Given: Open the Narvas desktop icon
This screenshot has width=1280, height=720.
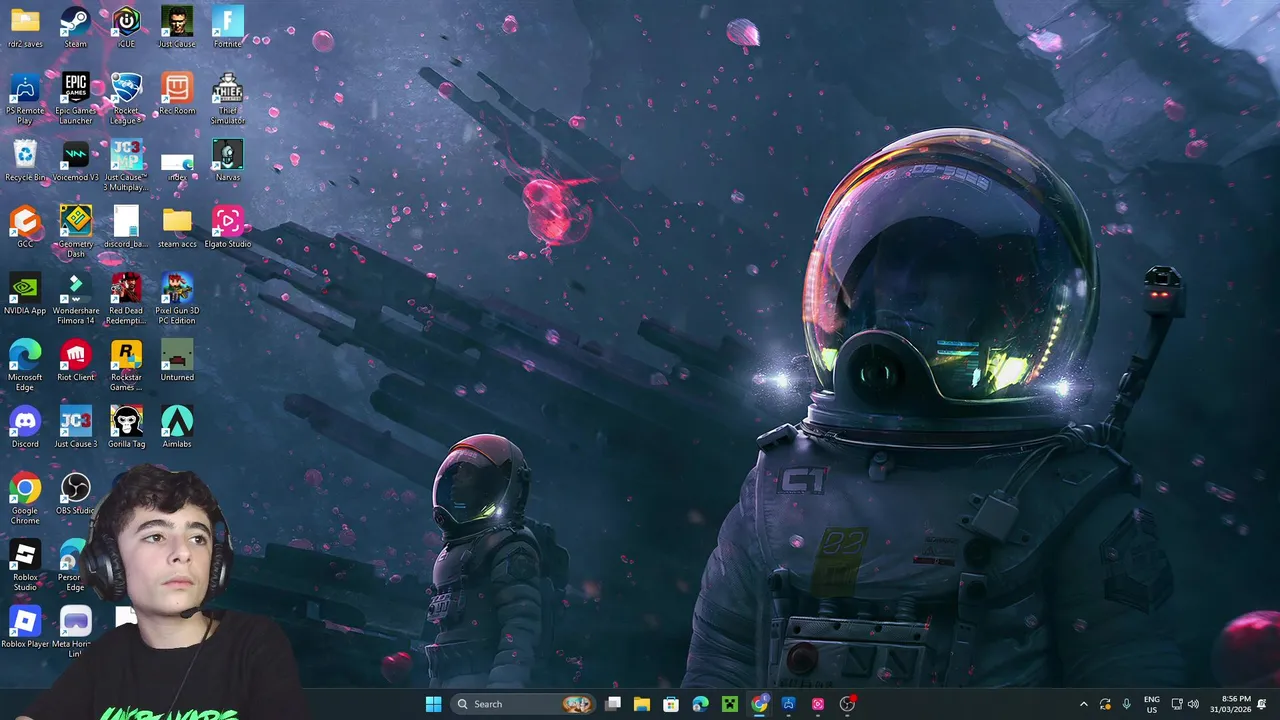Looking at the screenshot, I should click(x=228, y=160).
